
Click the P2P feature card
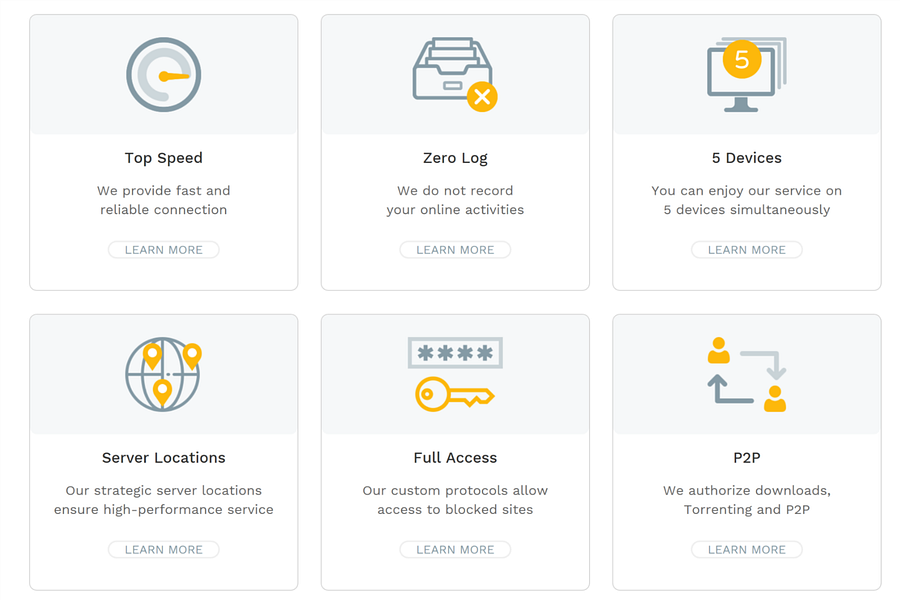tap(746, 451)
